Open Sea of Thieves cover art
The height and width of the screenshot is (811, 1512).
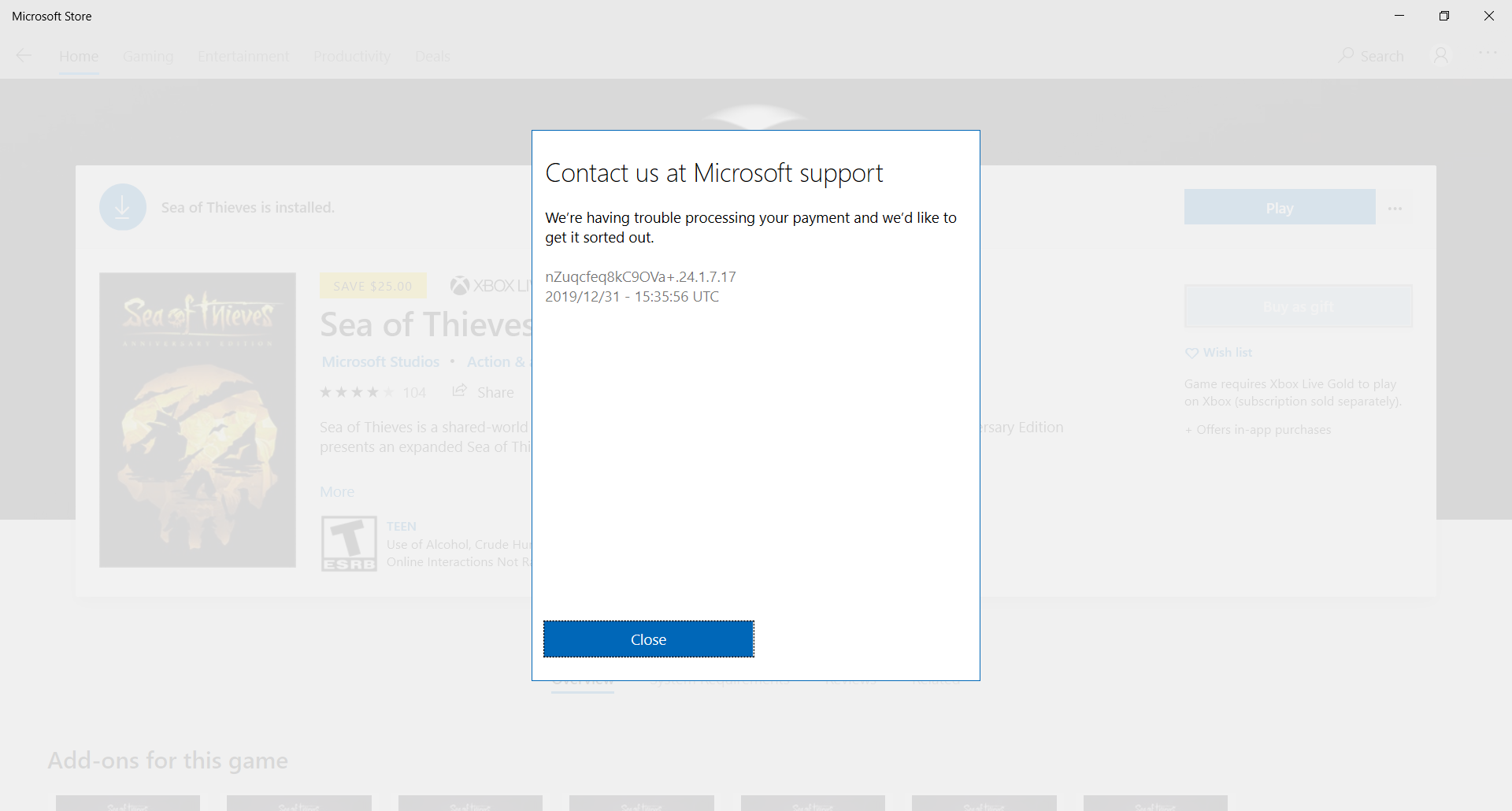(x=198, y=420)
